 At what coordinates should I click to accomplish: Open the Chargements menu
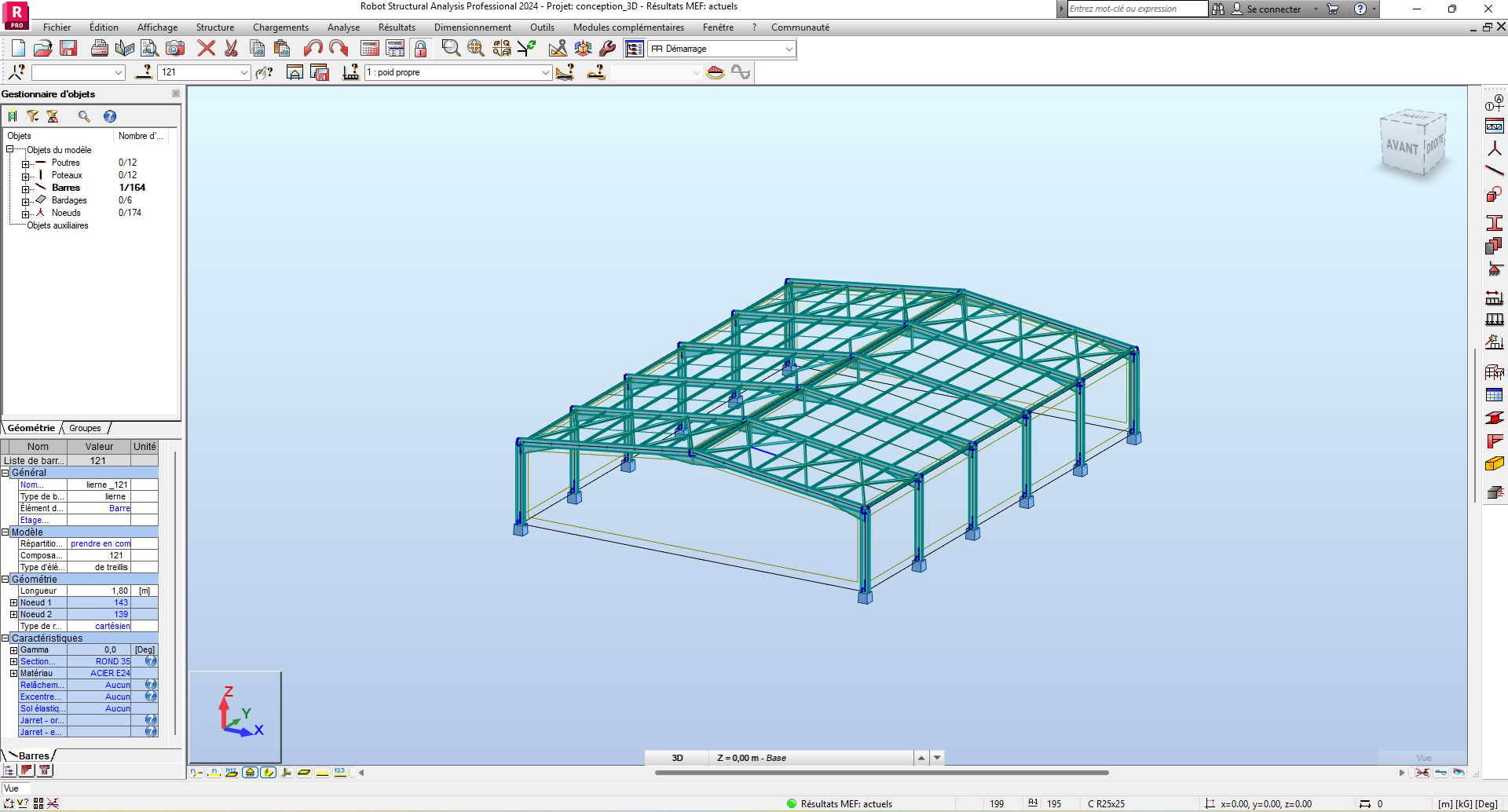280,27
